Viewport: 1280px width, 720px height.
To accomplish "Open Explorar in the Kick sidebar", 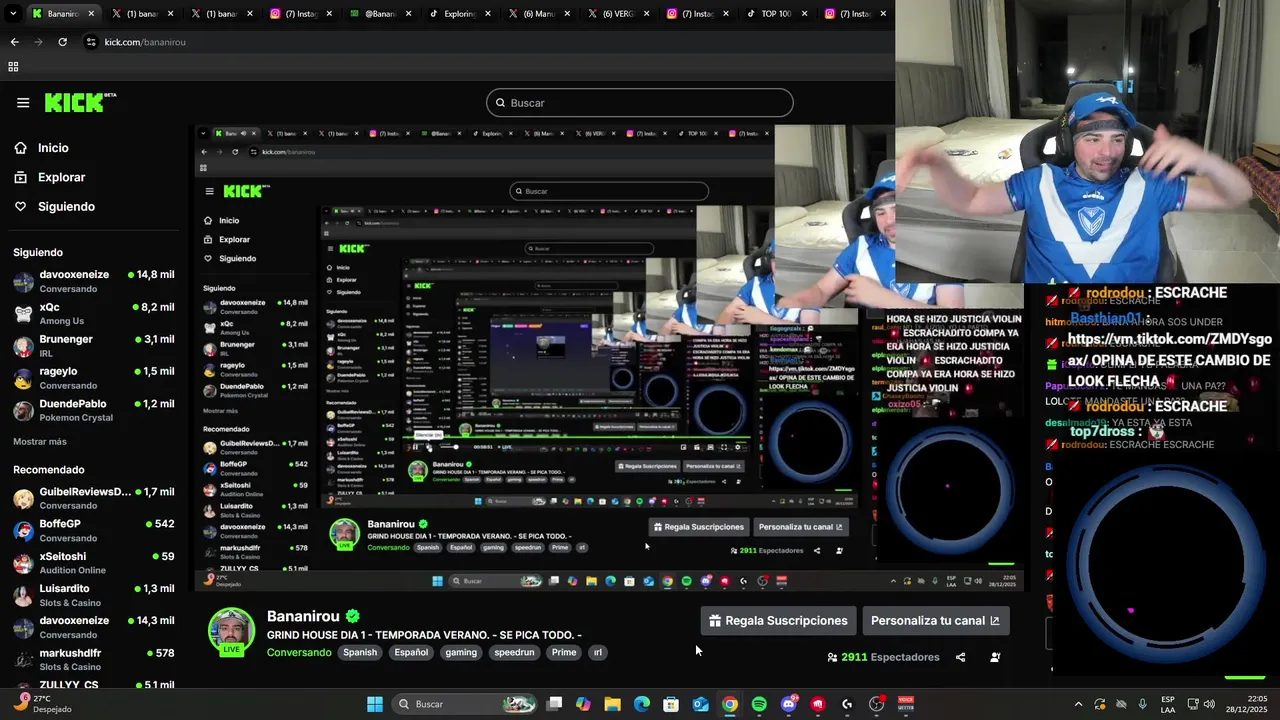I will pos(62,177).
